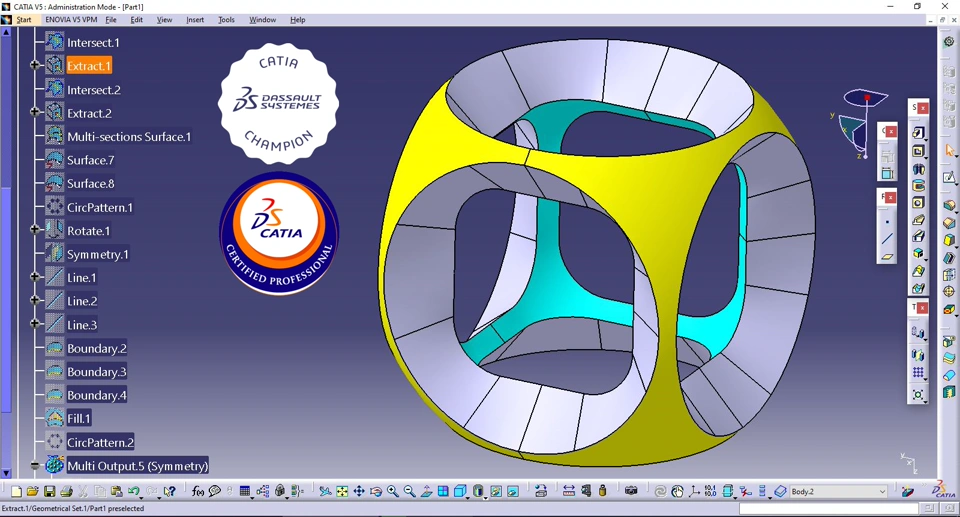Expand the Line.2 tree node

35,300
